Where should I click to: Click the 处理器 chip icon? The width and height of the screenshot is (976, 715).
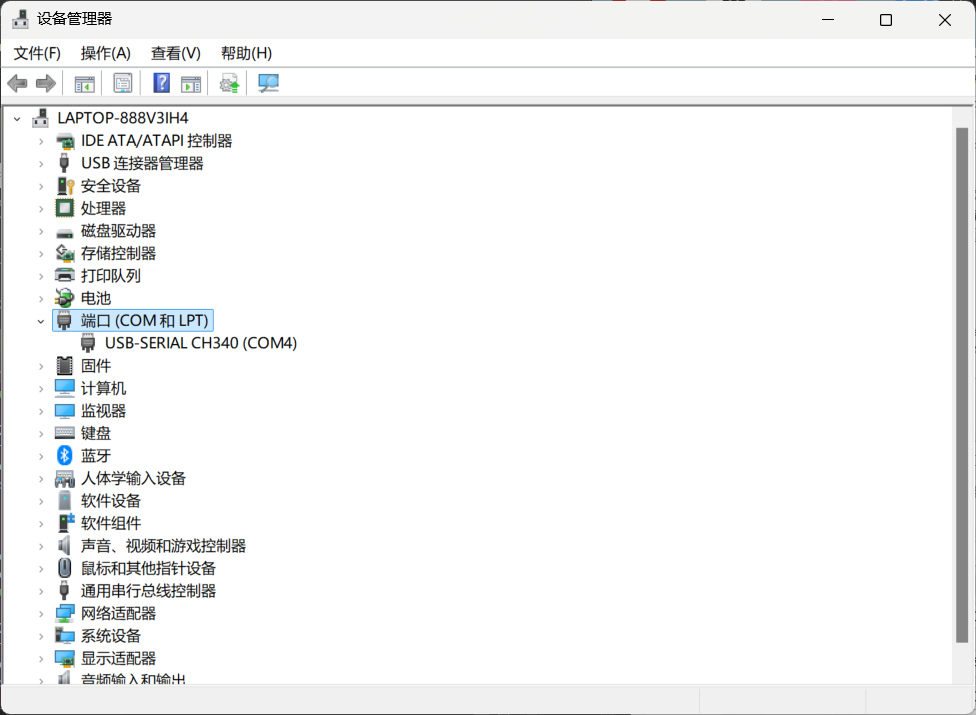coord(65,208)
